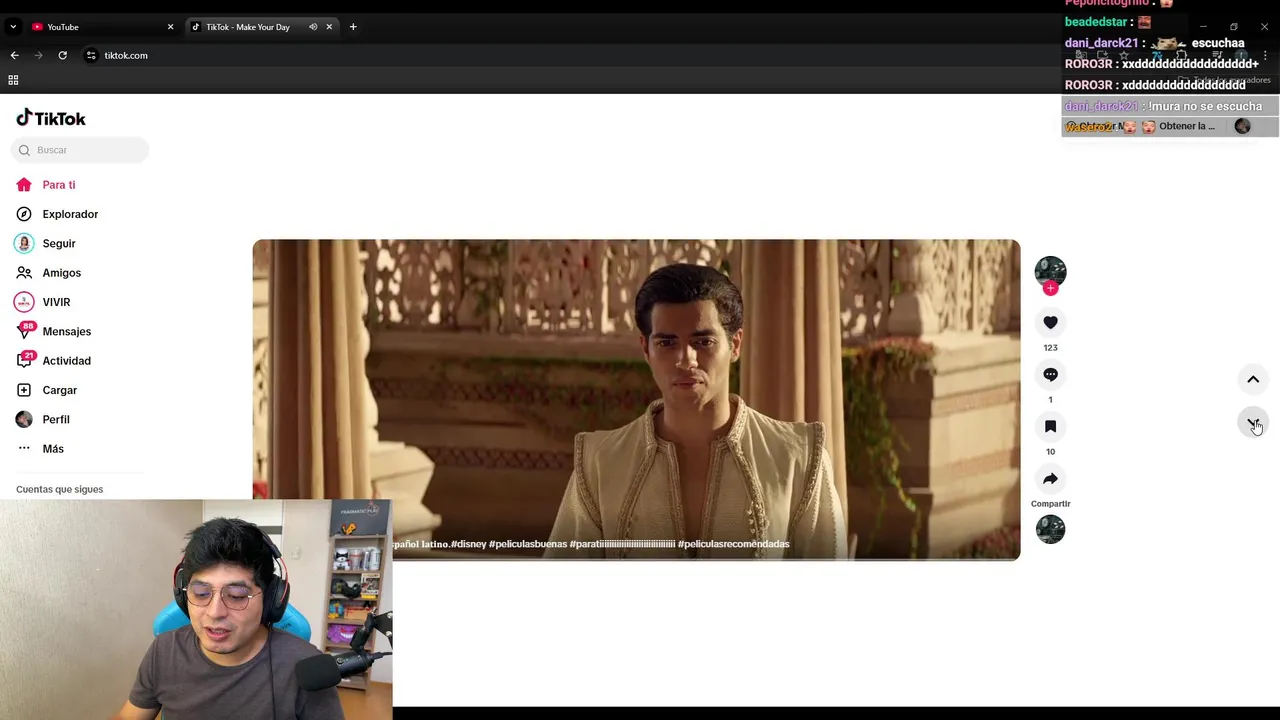The height and width of the screenshot is (720, 1280).
Task: Click the Compartir share arrow
Action: click(x=1050, y=478)
